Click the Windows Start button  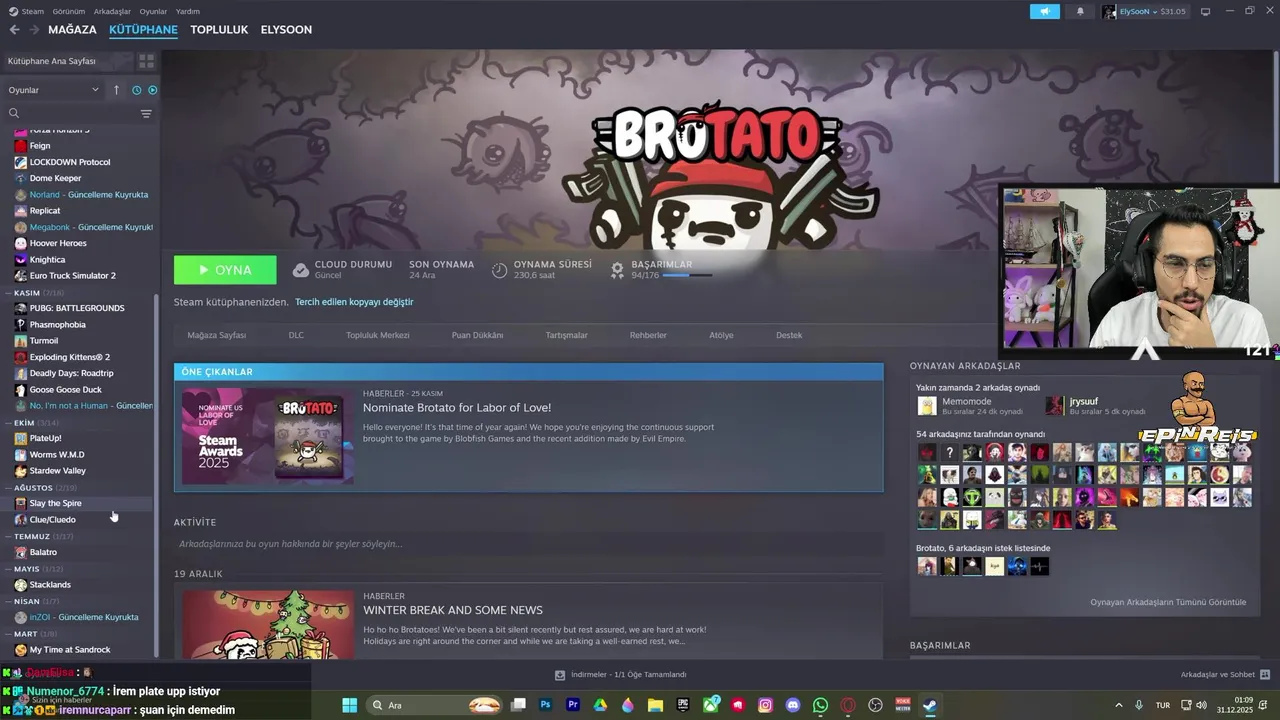click(349, 705)
